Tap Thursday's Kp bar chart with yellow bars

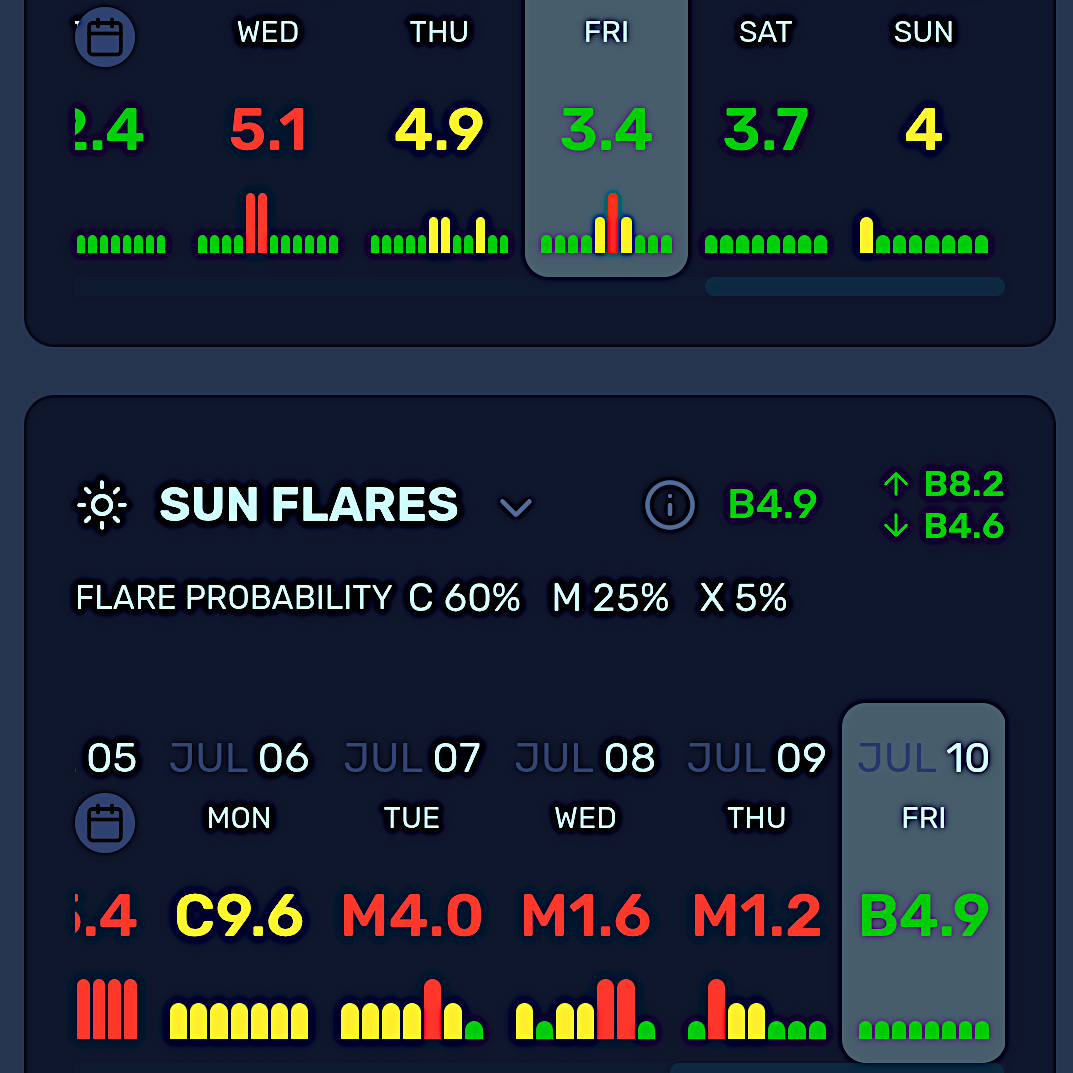point(439,235)
